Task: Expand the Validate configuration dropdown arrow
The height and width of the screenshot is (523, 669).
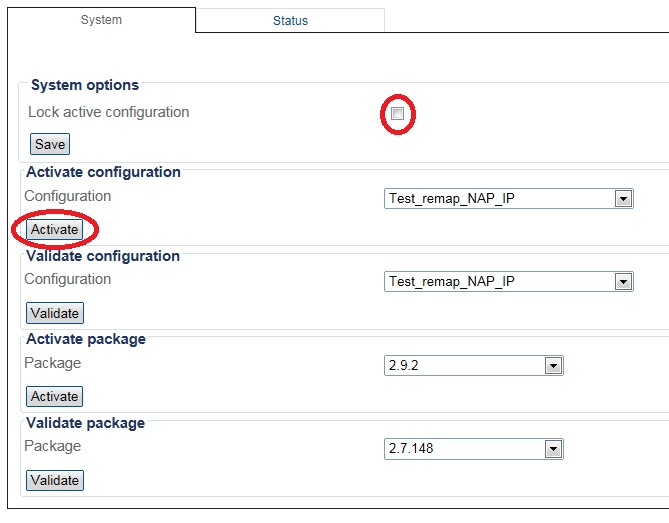Action: click(623, 282)
